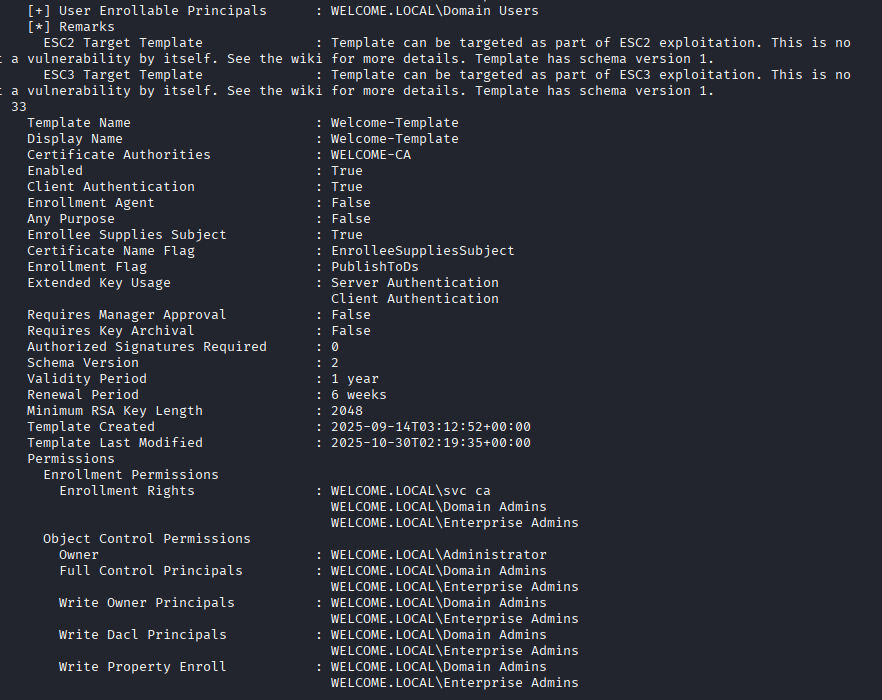Click the WELCOME-CA certificate authority value

370,155
